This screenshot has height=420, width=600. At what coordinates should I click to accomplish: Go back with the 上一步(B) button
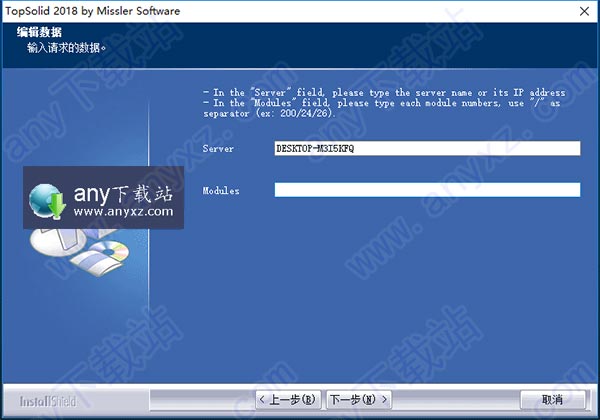(291, 400)
